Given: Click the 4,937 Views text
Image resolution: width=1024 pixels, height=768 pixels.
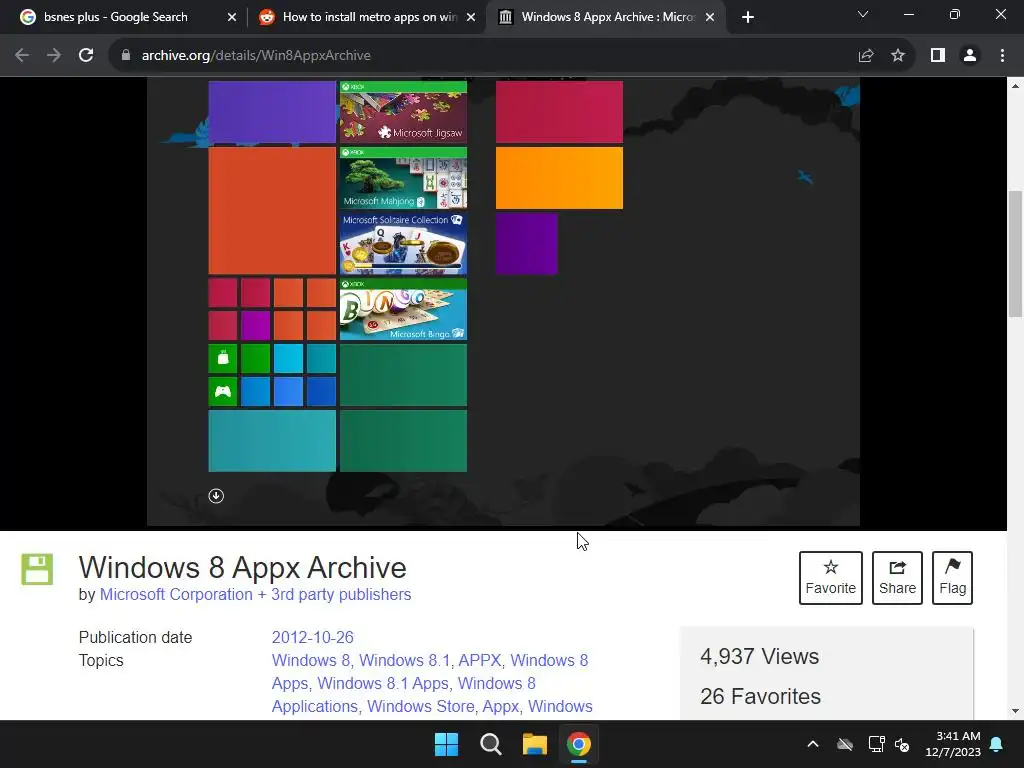Looking at the screenshot, I should pyautogui.click(x=759, y=656).
